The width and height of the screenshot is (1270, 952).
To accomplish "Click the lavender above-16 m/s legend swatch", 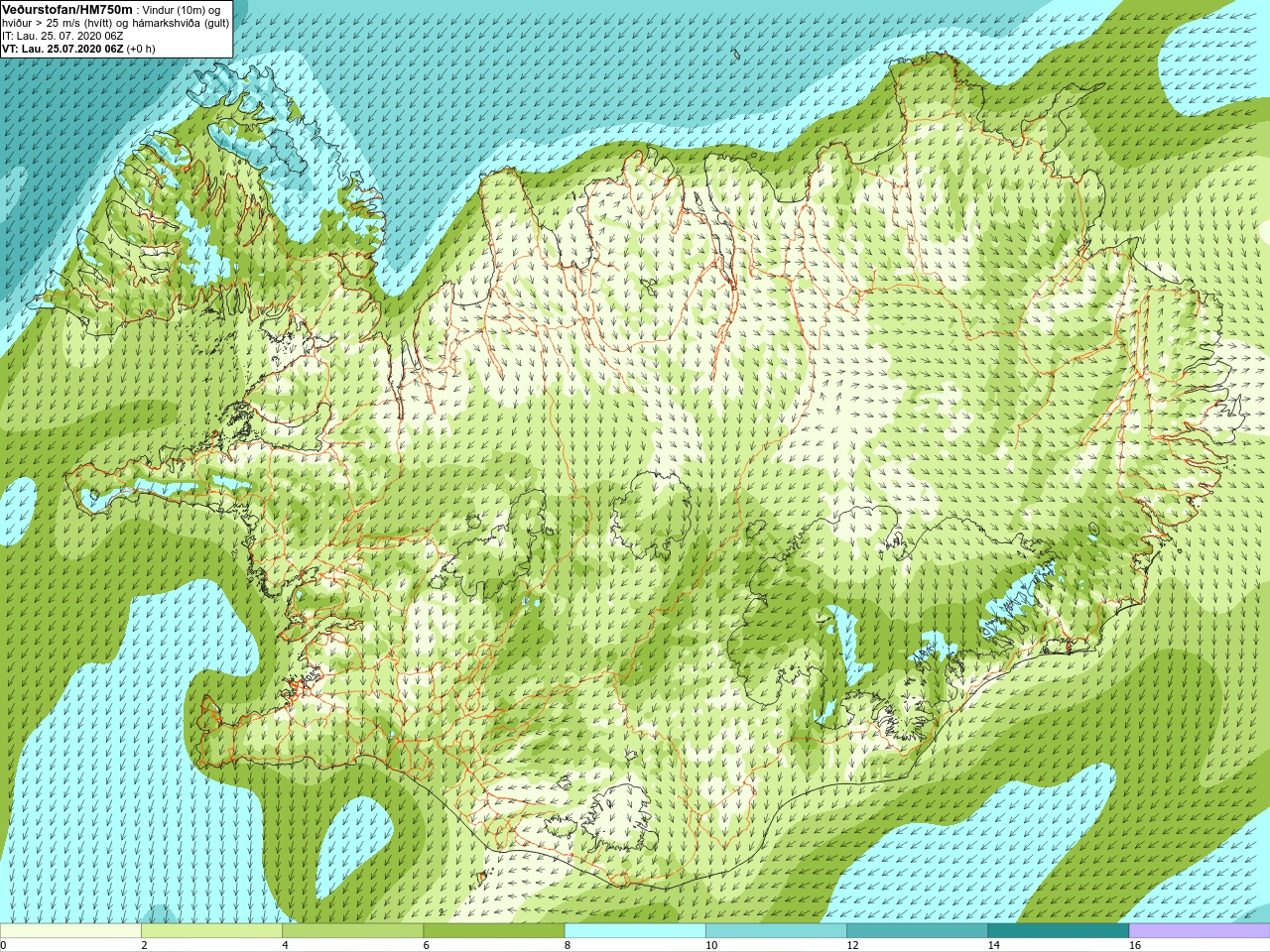I will (x=1200, y=930).
